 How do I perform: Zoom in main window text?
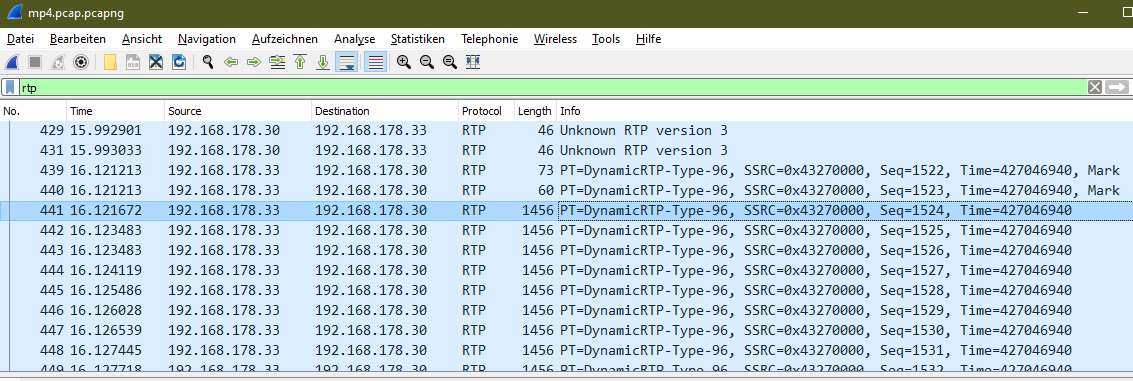coord(404,62)
